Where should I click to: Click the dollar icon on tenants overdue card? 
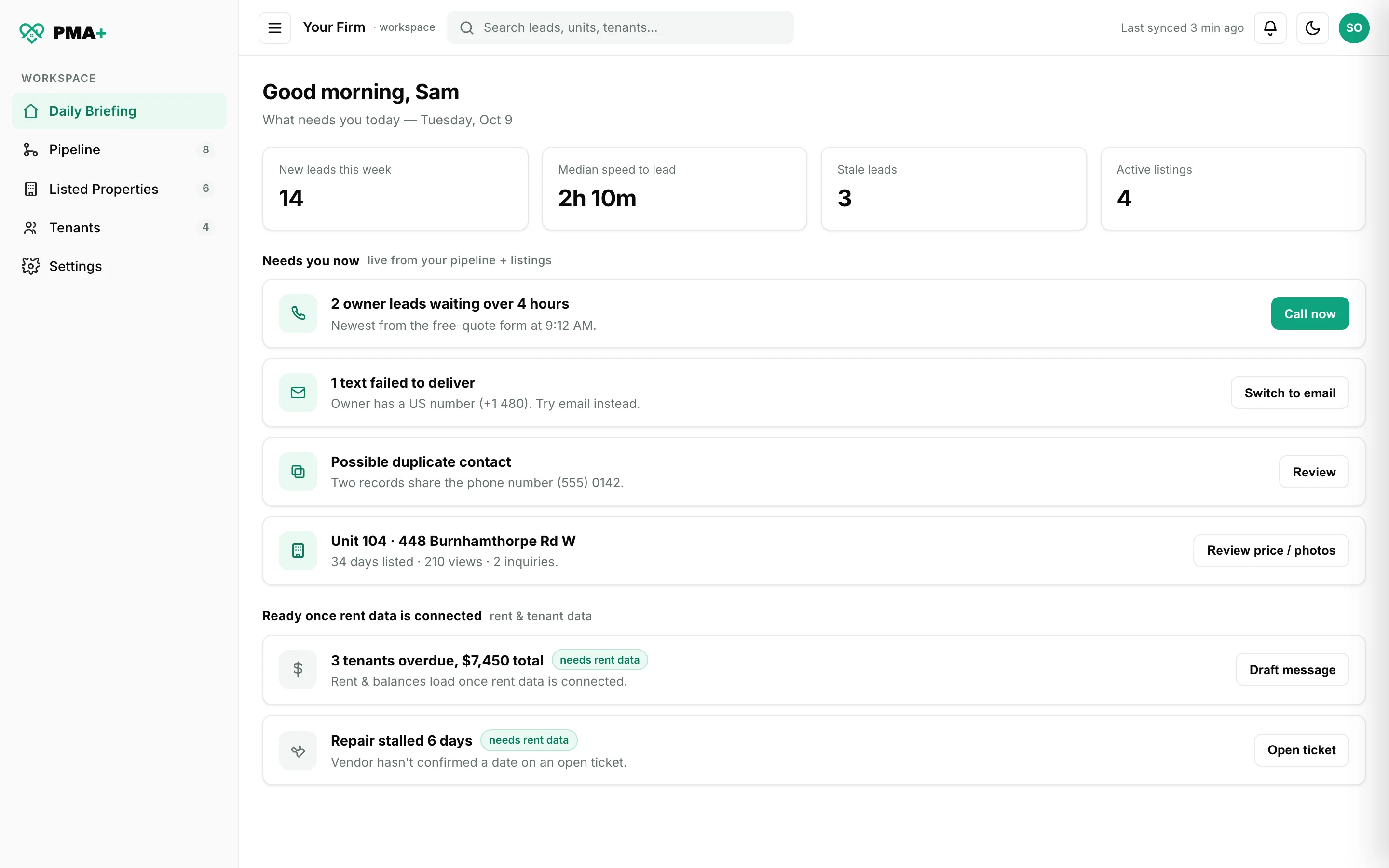[x=298, y=669]
